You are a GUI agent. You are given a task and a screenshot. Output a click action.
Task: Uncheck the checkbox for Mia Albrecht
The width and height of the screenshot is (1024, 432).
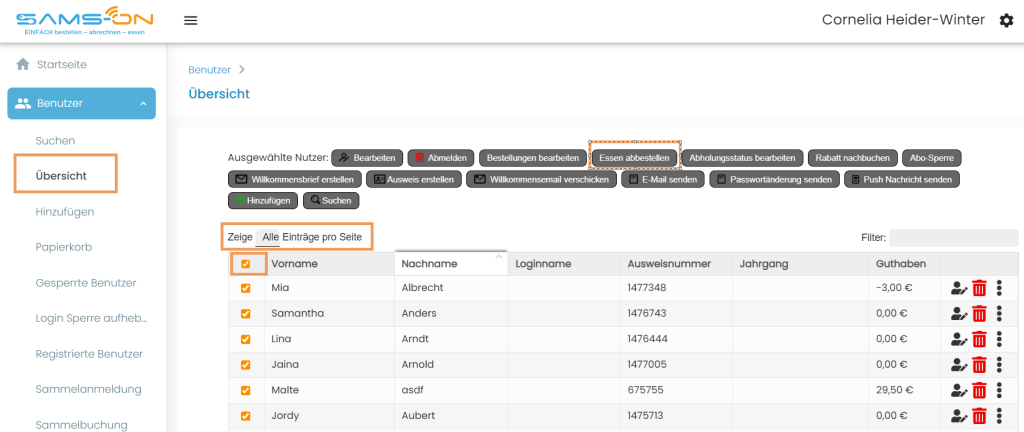pyautogui.click(x=246, y=288)
